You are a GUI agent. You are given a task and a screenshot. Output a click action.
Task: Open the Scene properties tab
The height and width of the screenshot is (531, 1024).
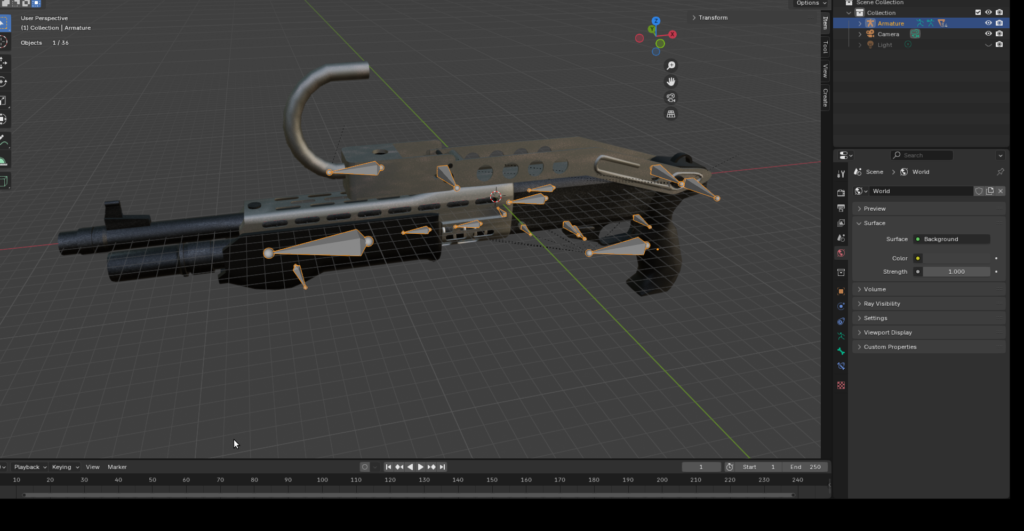pos(841,238)
